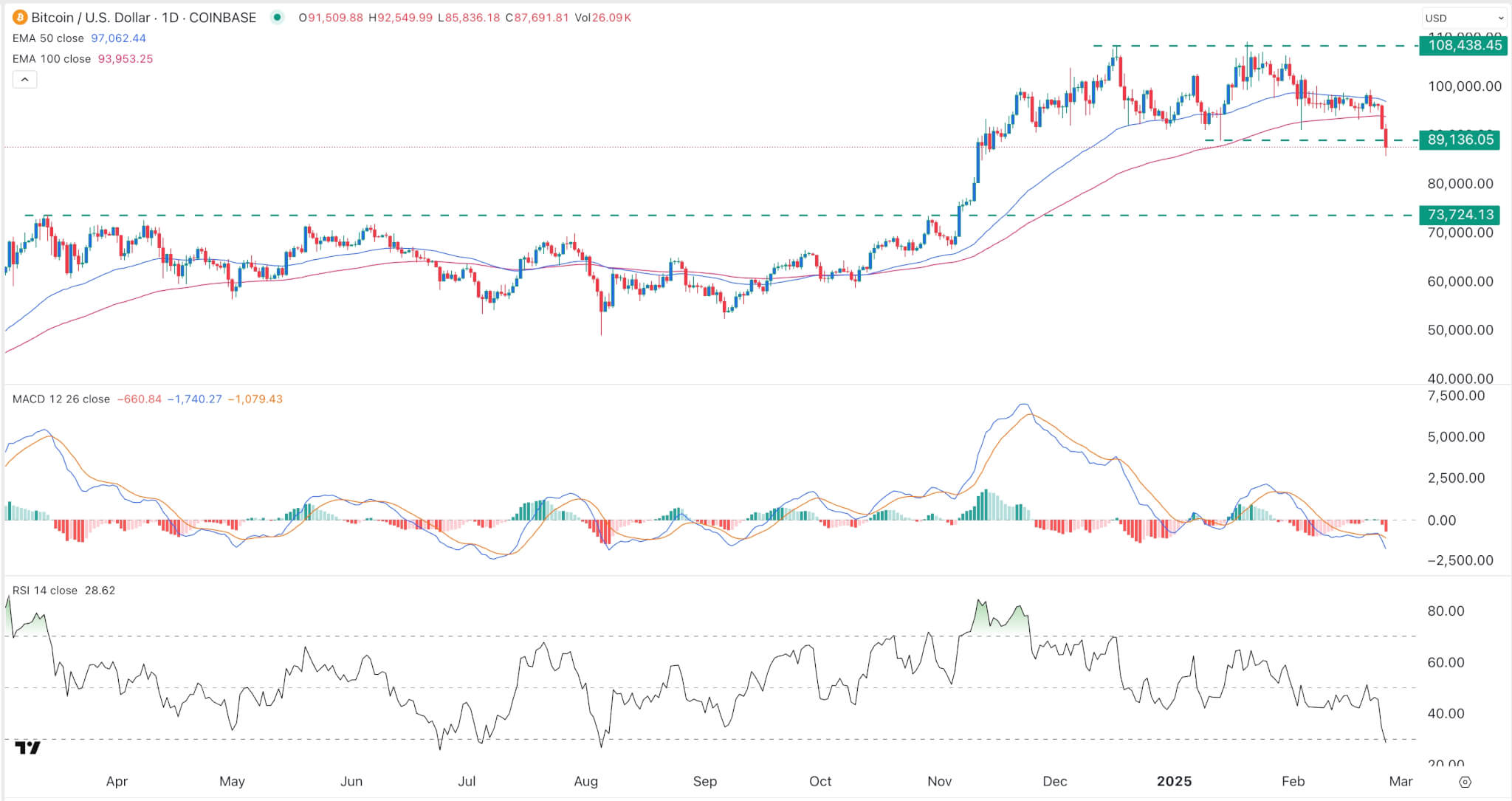Open the USD currency dropdown
Image resolution: width=1512 pixels, height=801 pixels.
pyautogui.click(x=1464, y=18)
